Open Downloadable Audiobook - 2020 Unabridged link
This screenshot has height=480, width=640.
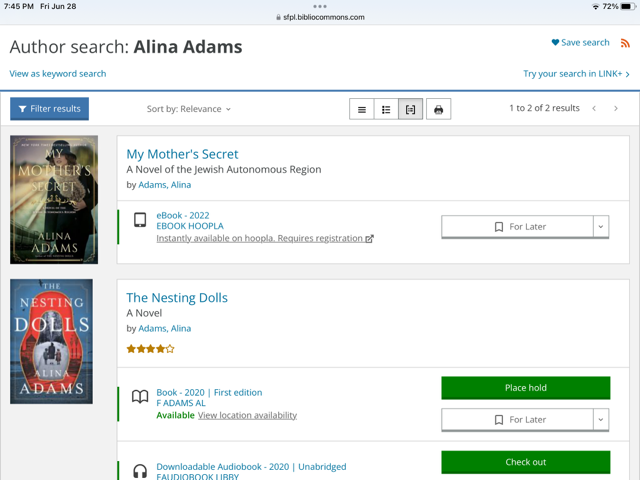click(251, 467)
